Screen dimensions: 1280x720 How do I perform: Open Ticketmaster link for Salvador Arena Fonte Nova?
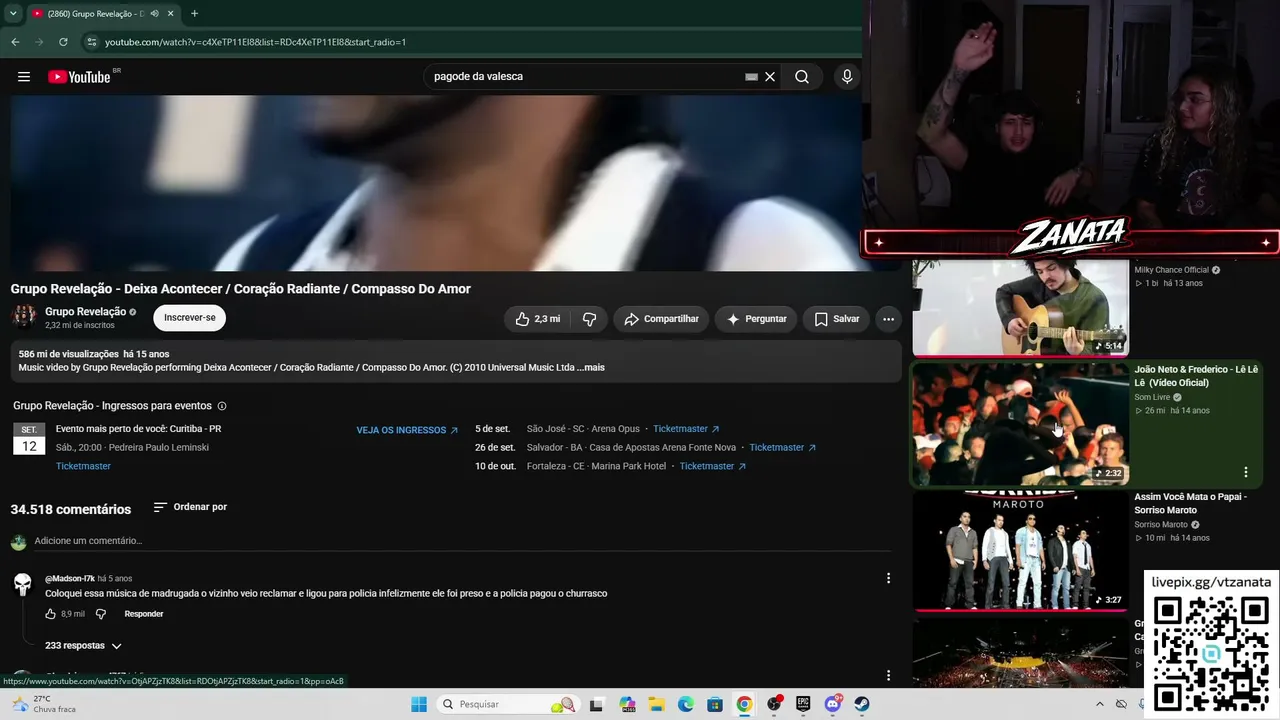(782, 447)
